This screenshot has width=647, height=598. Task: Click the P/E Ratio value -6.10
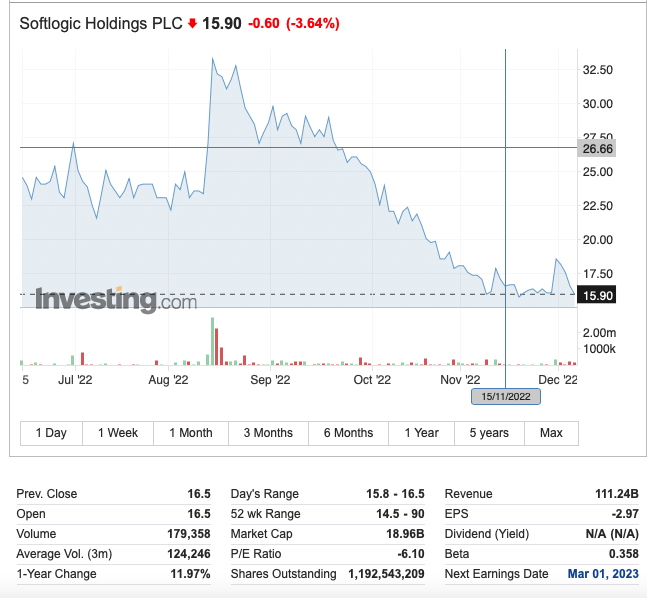click(411, 554)
